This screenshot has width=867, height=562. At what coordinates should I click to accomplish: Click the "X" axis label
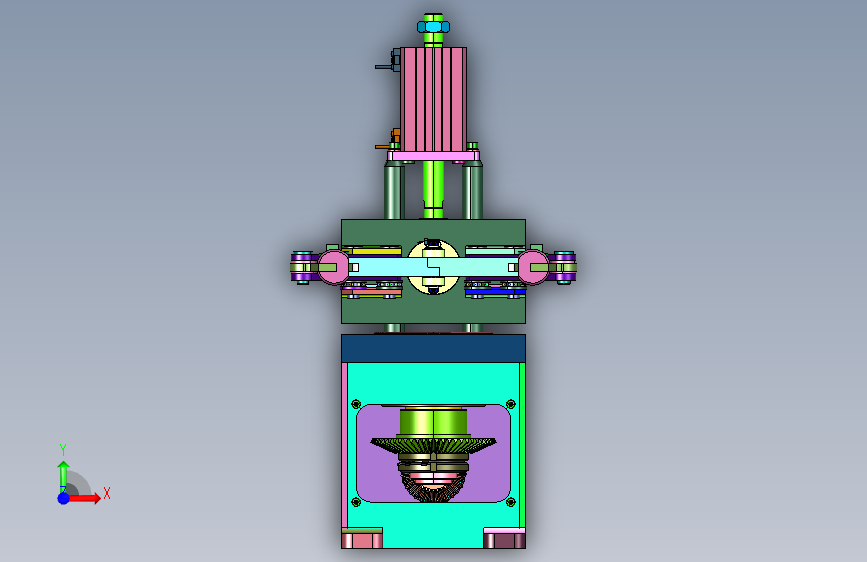[107, 493]
